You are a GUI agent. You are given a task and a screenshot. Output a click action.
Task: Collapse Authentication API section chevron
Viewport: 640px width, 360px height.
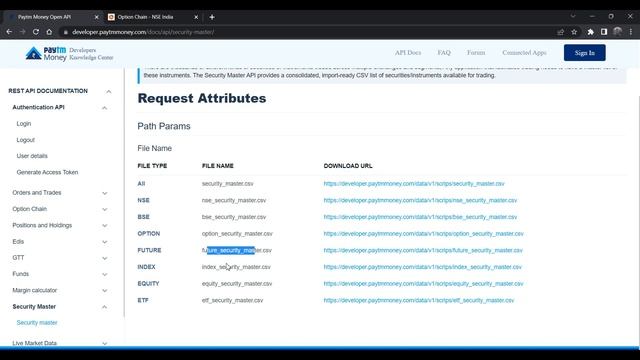pyautogui.click(x=104, y=108)
